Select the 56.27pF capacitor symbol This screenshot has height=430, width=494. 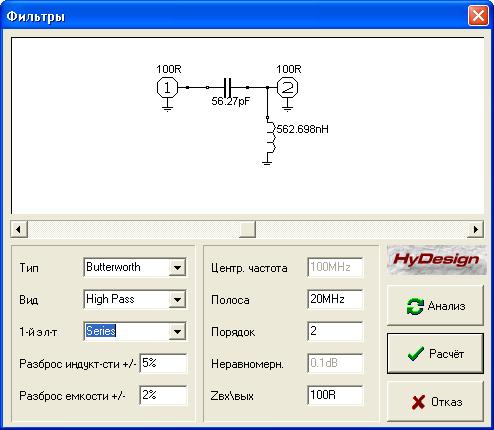coord(227,88)
